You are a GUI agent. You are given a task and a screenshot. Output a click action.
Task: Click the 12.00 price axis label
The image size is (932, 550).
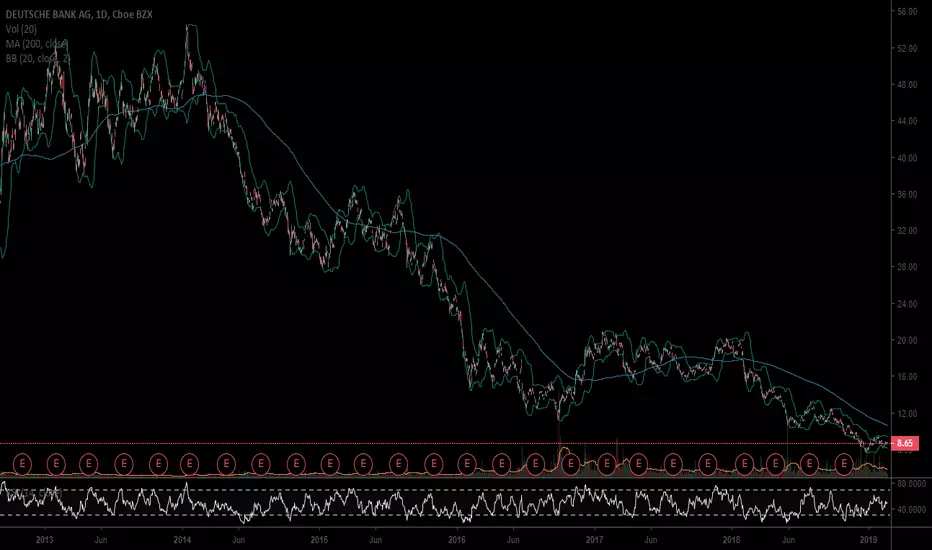tap(907, 413)
